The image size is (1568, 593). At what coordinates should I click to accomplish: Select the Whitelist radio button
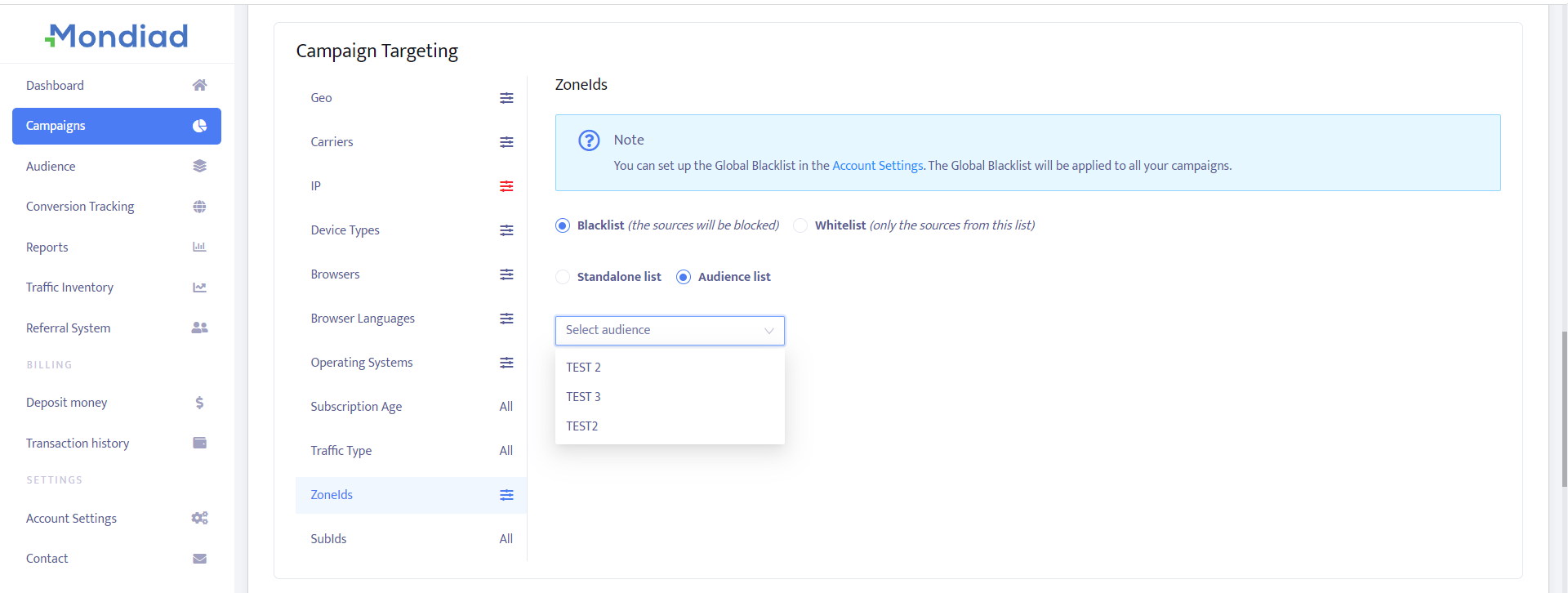(800, 225)
